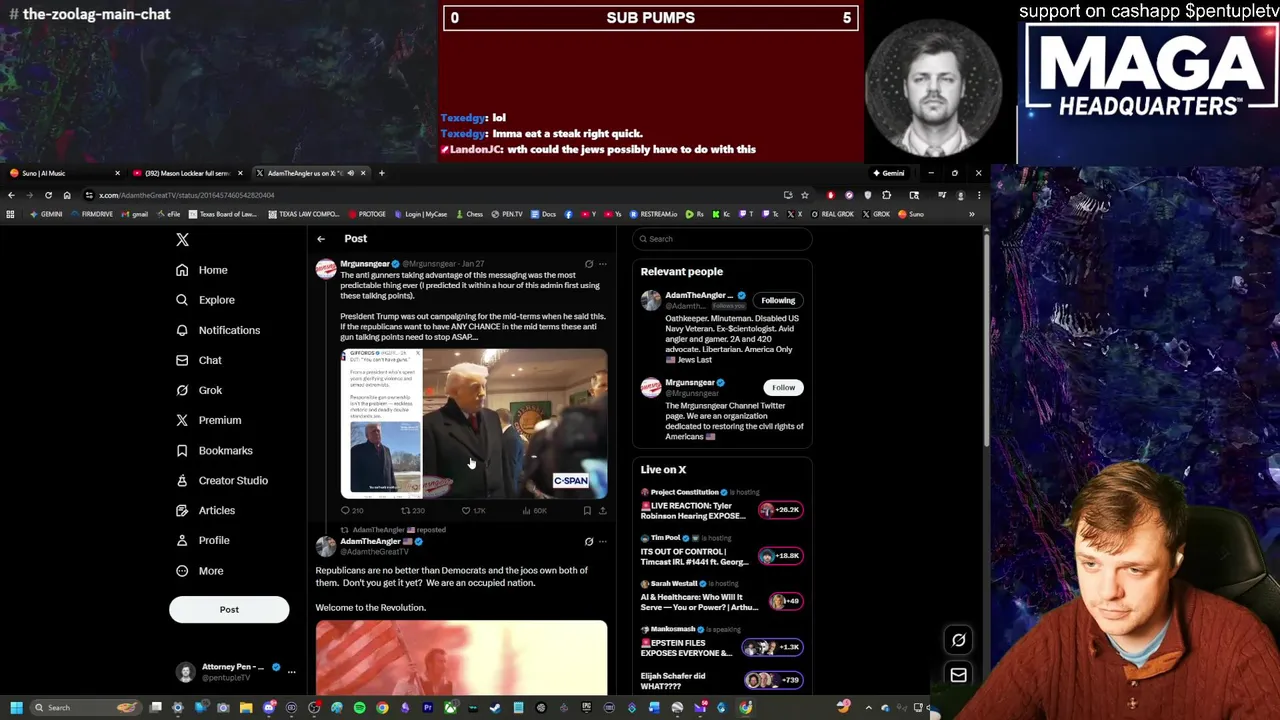
Task: Open Attorney Pen account switcher menu
Action: [236, 672]
